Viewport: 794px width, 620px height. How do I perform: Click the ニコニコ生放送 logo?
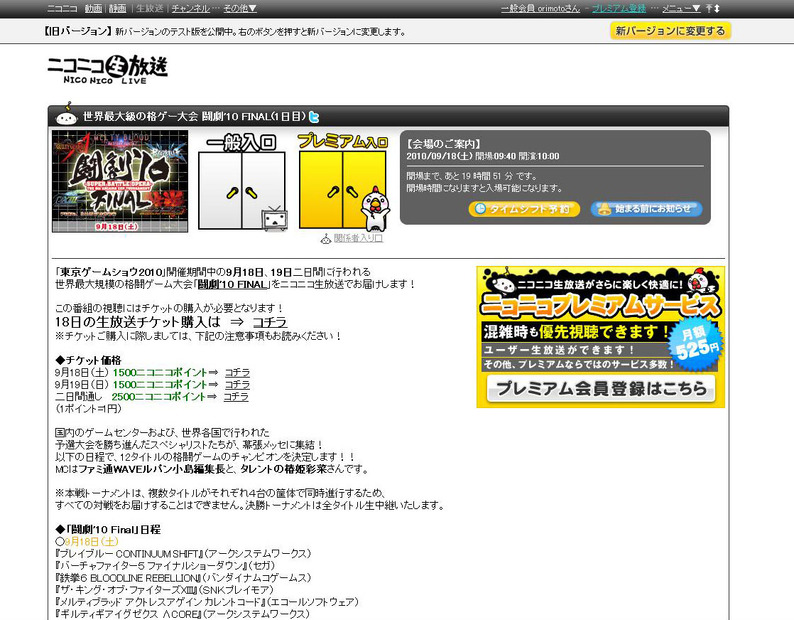pyautogui.click(x=107, y=69)
